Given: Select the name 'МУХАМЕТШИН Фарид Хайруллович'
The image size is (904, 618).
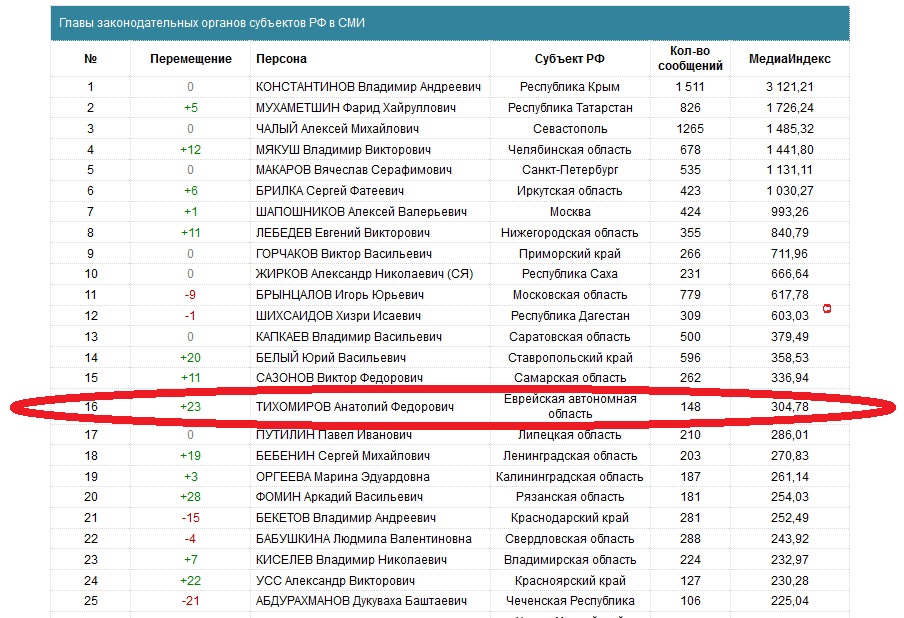Looking at the screenshot, I should click(356, 108).
